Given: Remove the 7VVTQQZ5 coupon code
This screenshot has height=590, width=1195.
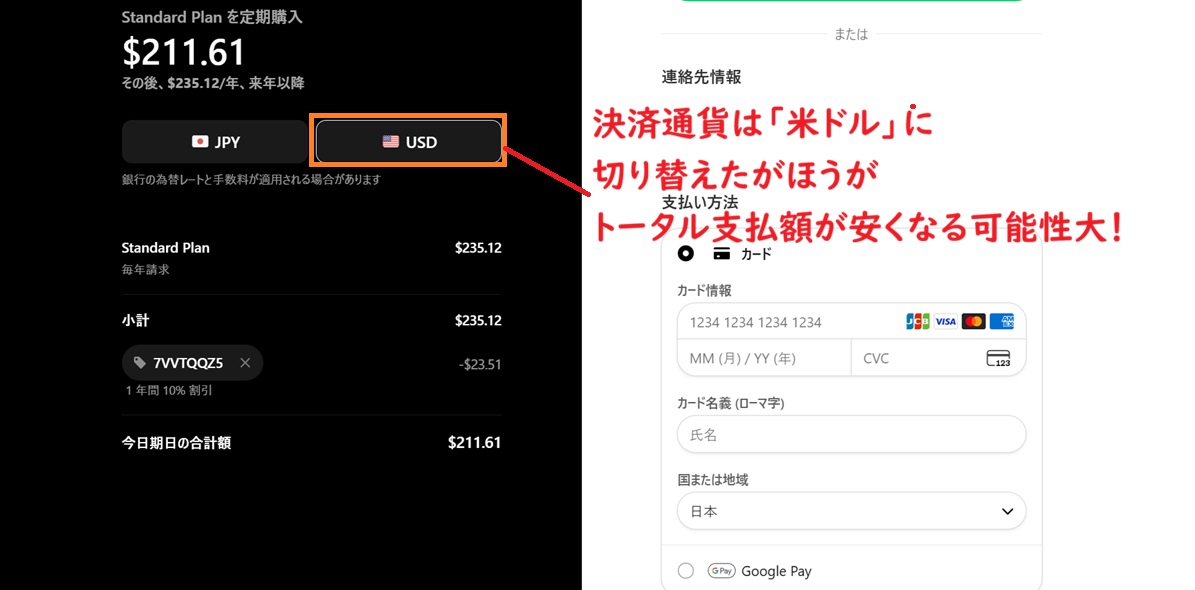Looking at the screenshot, I should pyautogui.click(x=245, y=363).
